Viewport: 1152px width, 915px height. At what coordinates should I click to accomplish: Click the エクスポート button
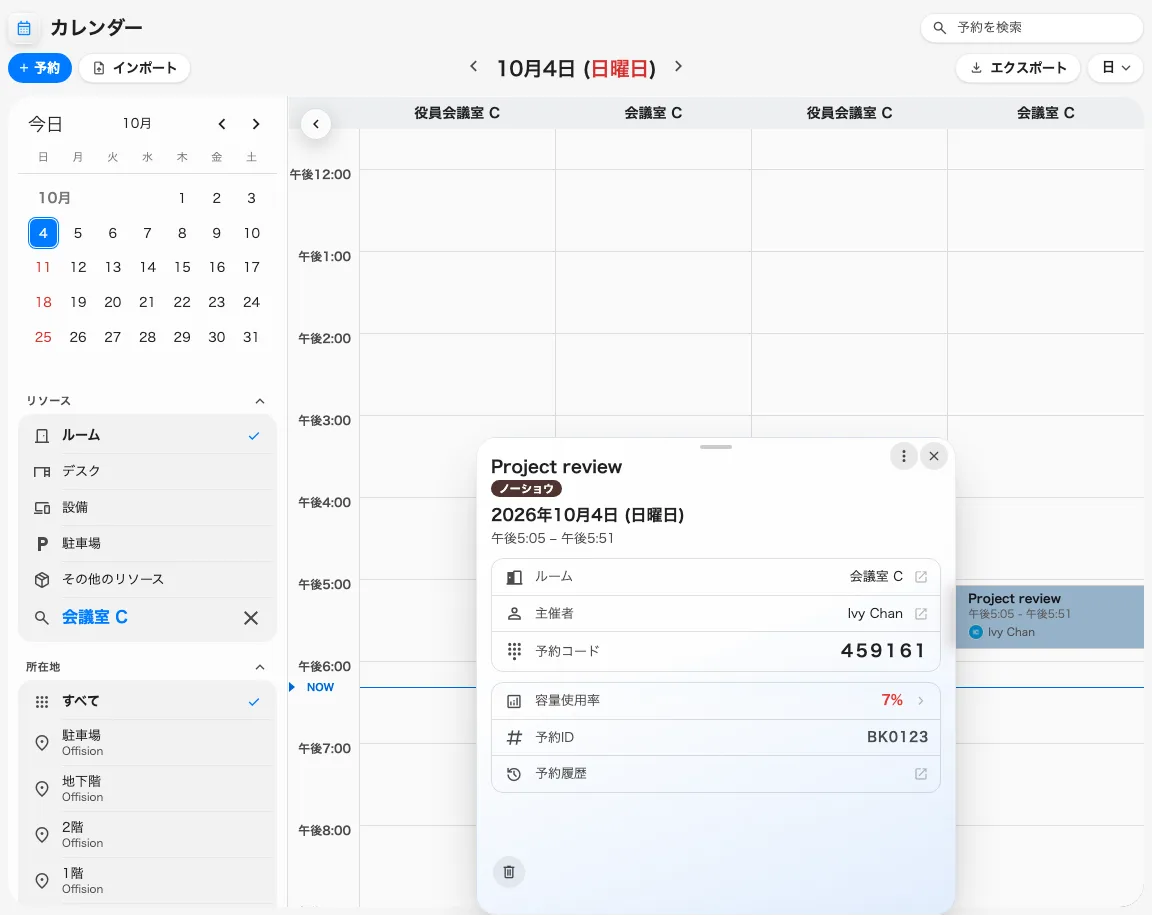[x=1018, y=68]
